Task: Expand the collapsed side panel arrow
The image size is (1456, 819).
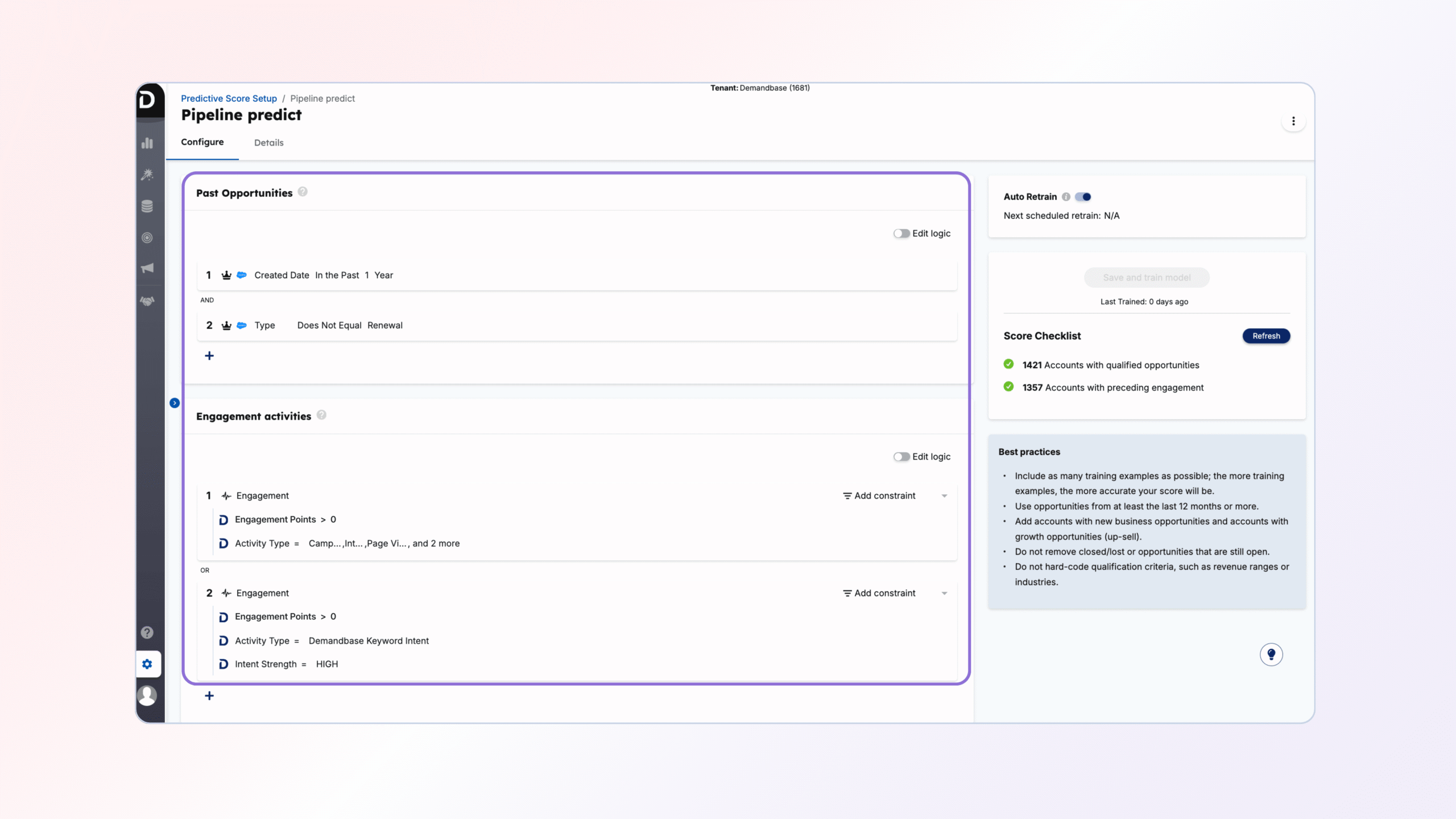Action: [175, 403]
